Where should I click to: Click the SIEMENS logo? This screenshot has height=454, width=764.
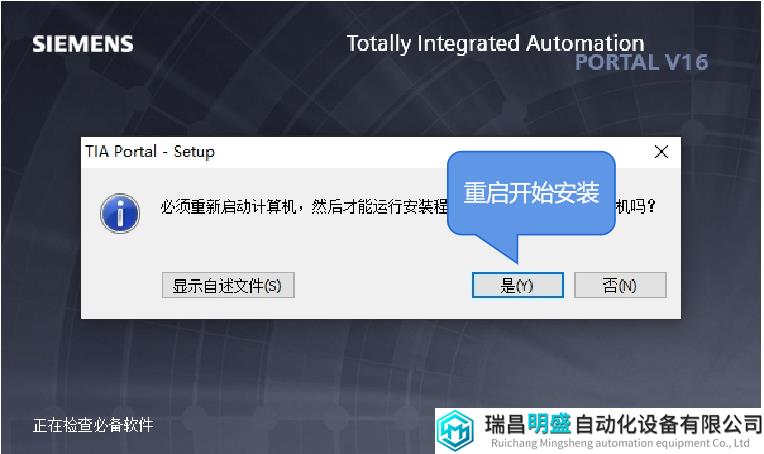click(83, 44)
